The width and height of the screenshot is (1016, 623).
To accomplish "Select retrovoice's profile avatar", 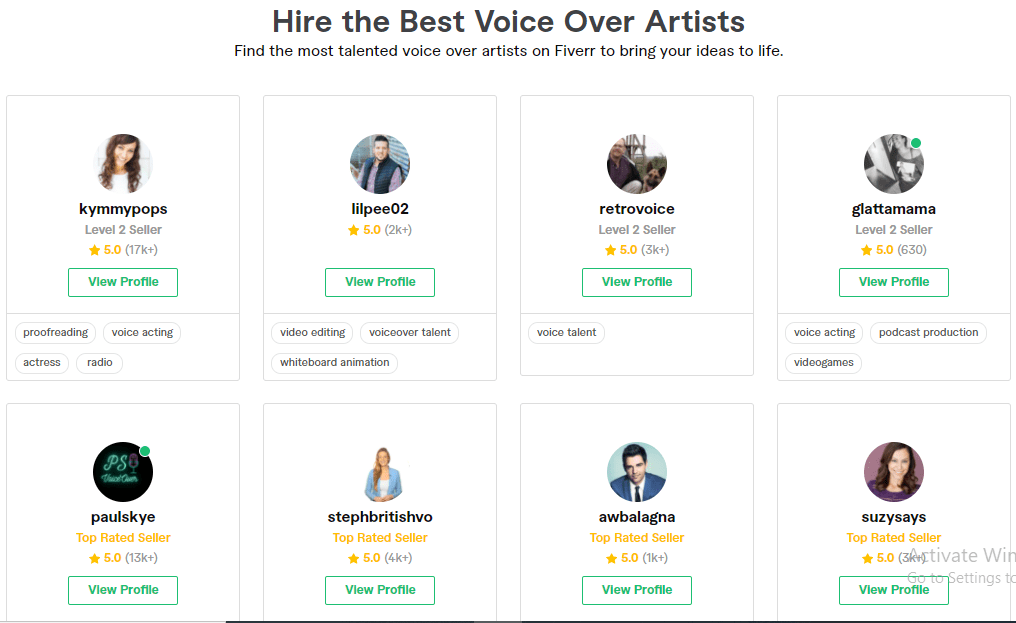I will tap(637, 164).
